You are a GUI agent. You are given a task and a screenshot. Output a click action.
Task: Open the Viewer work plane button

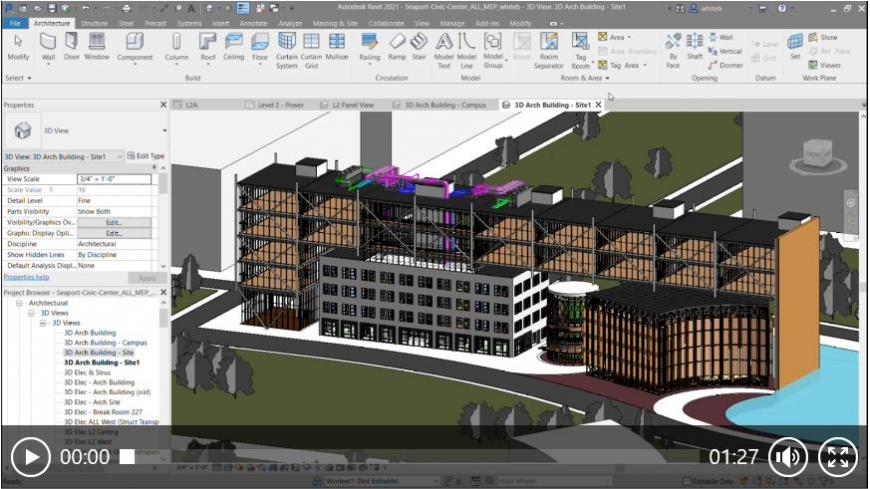[x=825, y=65]
